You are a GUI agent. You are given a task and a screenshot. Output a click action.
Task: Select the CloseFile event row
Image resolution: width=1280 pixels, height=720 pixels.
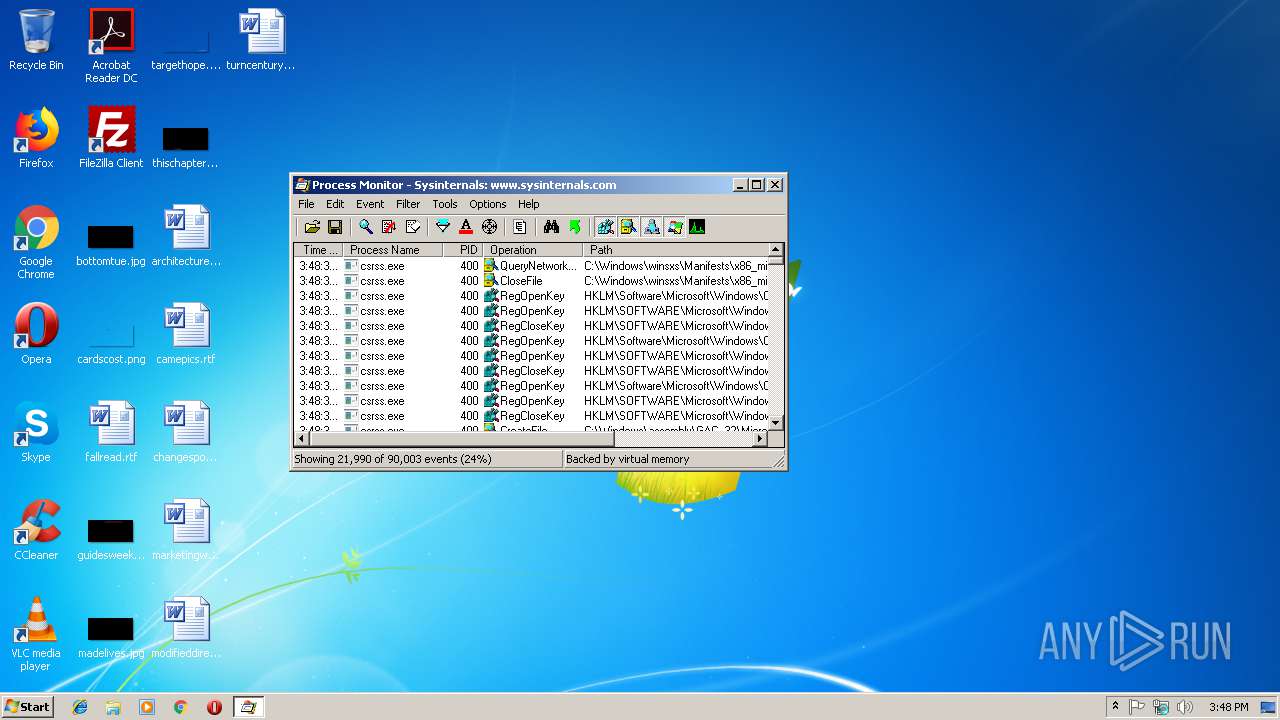[x=531, y=281]
